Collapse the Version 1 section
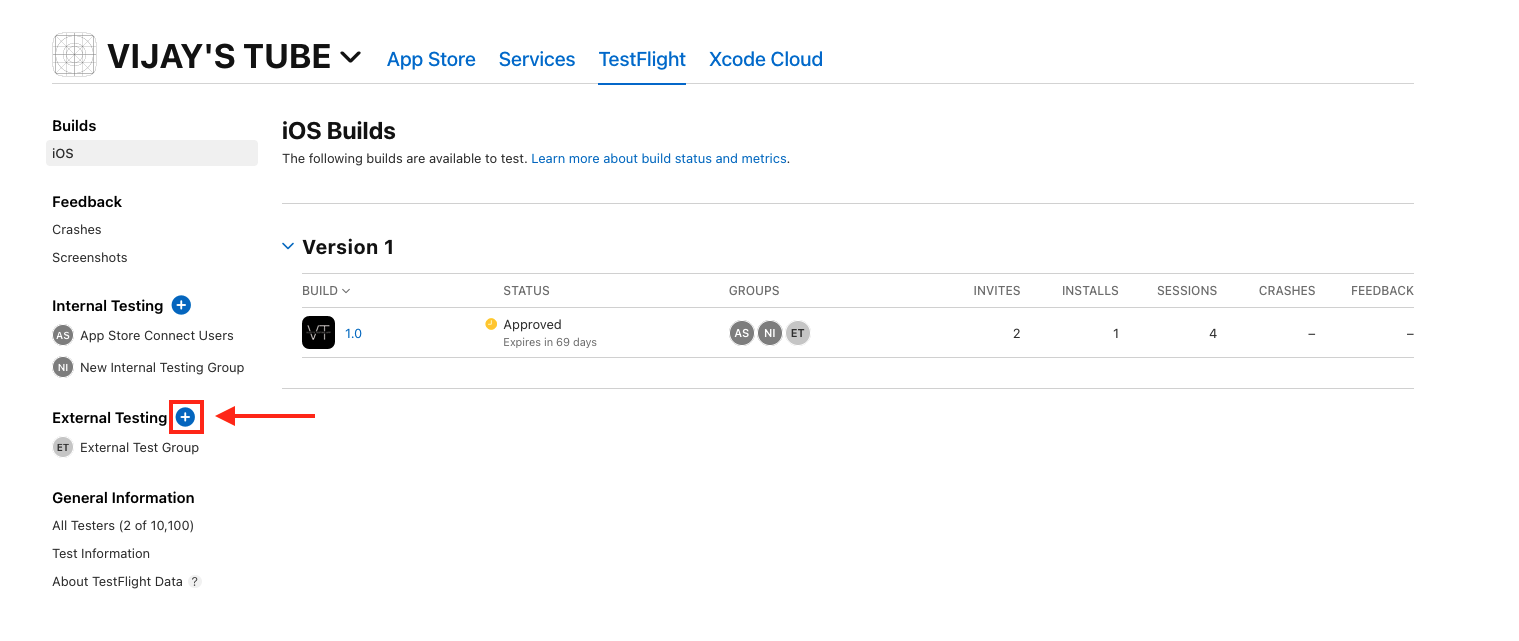The image size is (1519, 641). tap(288, 246)
